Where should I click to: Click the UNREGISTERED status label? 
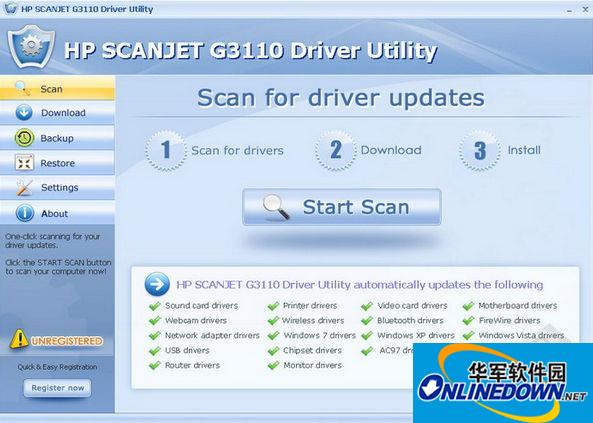click(x=67, y=341)
